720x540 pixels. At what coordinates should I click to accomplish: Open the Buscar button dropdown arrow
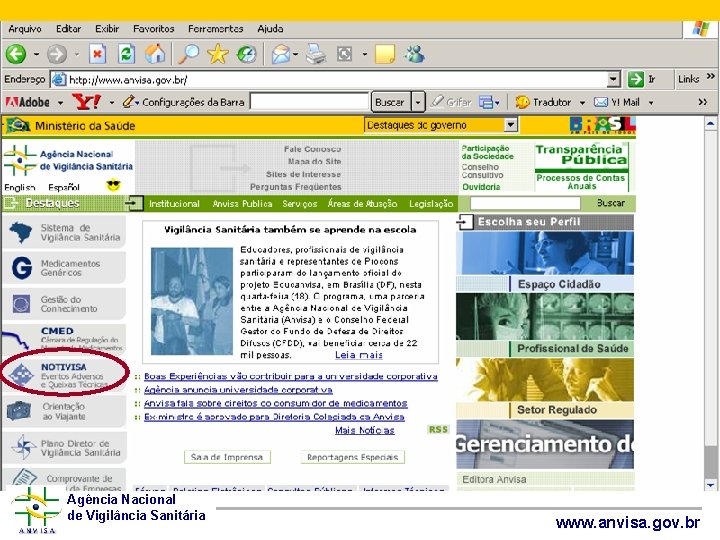[418, 102]
